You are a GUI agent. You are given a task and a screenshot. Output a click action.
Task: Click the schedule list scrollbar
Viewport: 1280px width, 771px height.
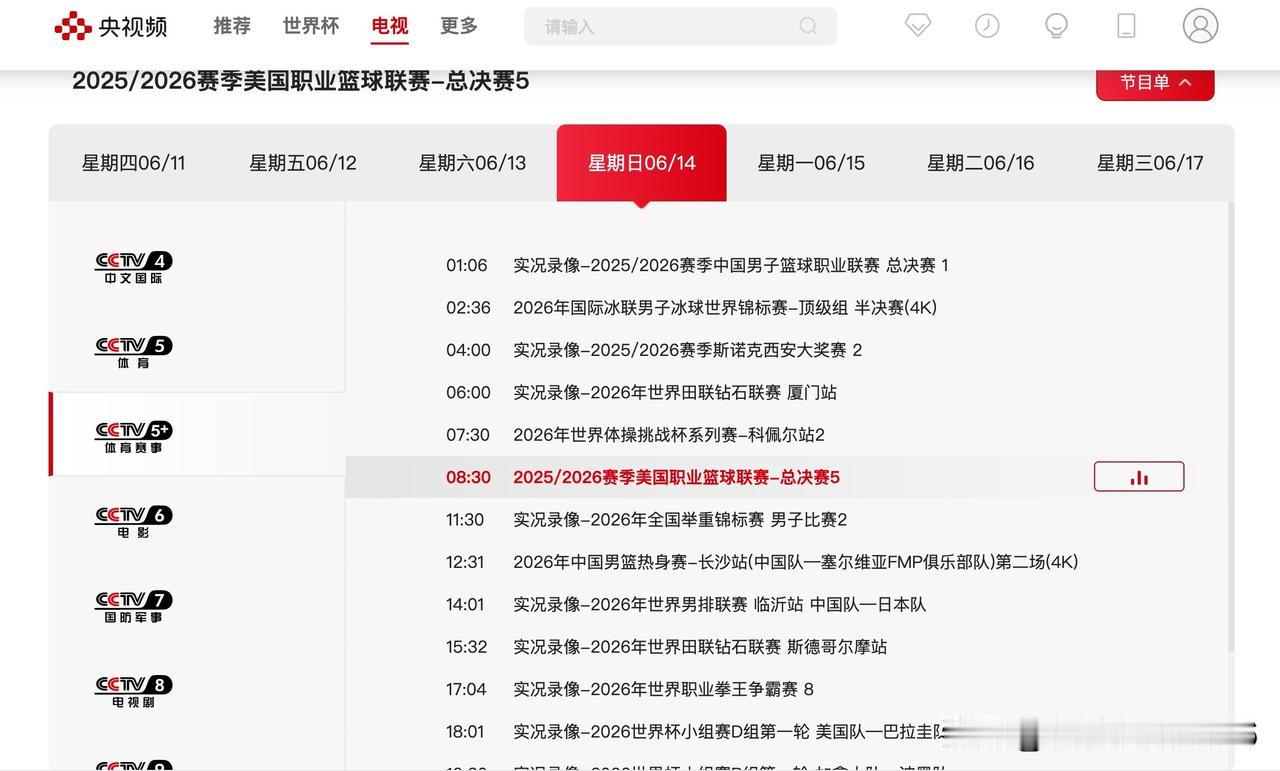click(x=1230, y=428)
